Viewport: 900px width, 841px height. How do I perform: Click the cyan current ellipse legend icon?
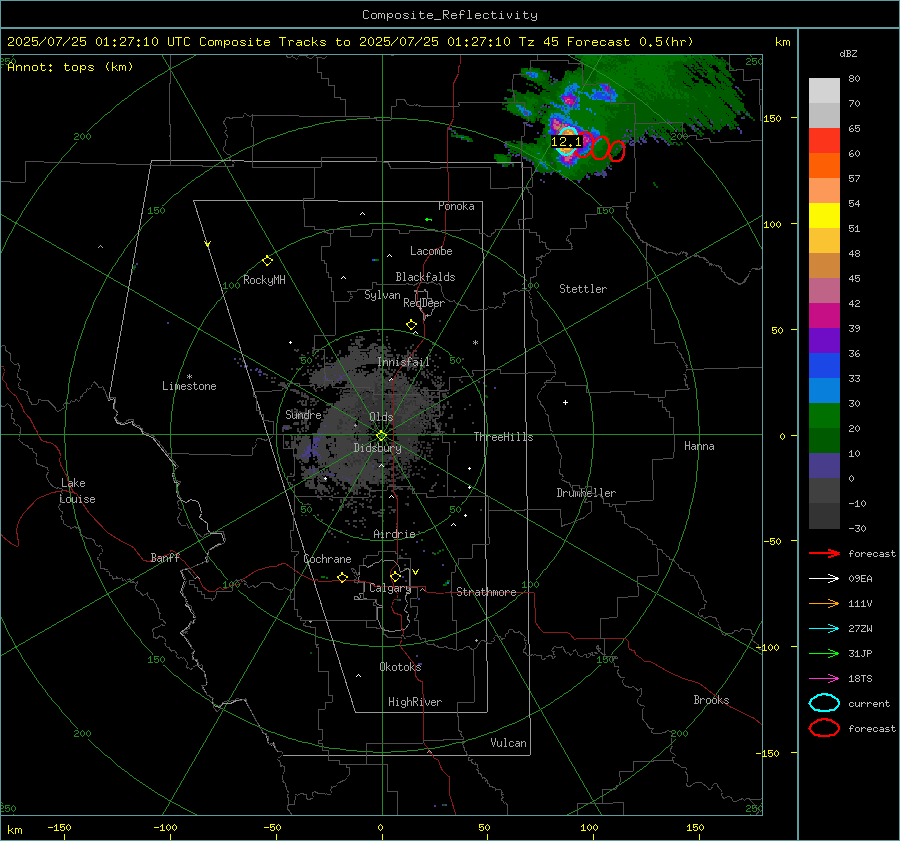[824, 703]
